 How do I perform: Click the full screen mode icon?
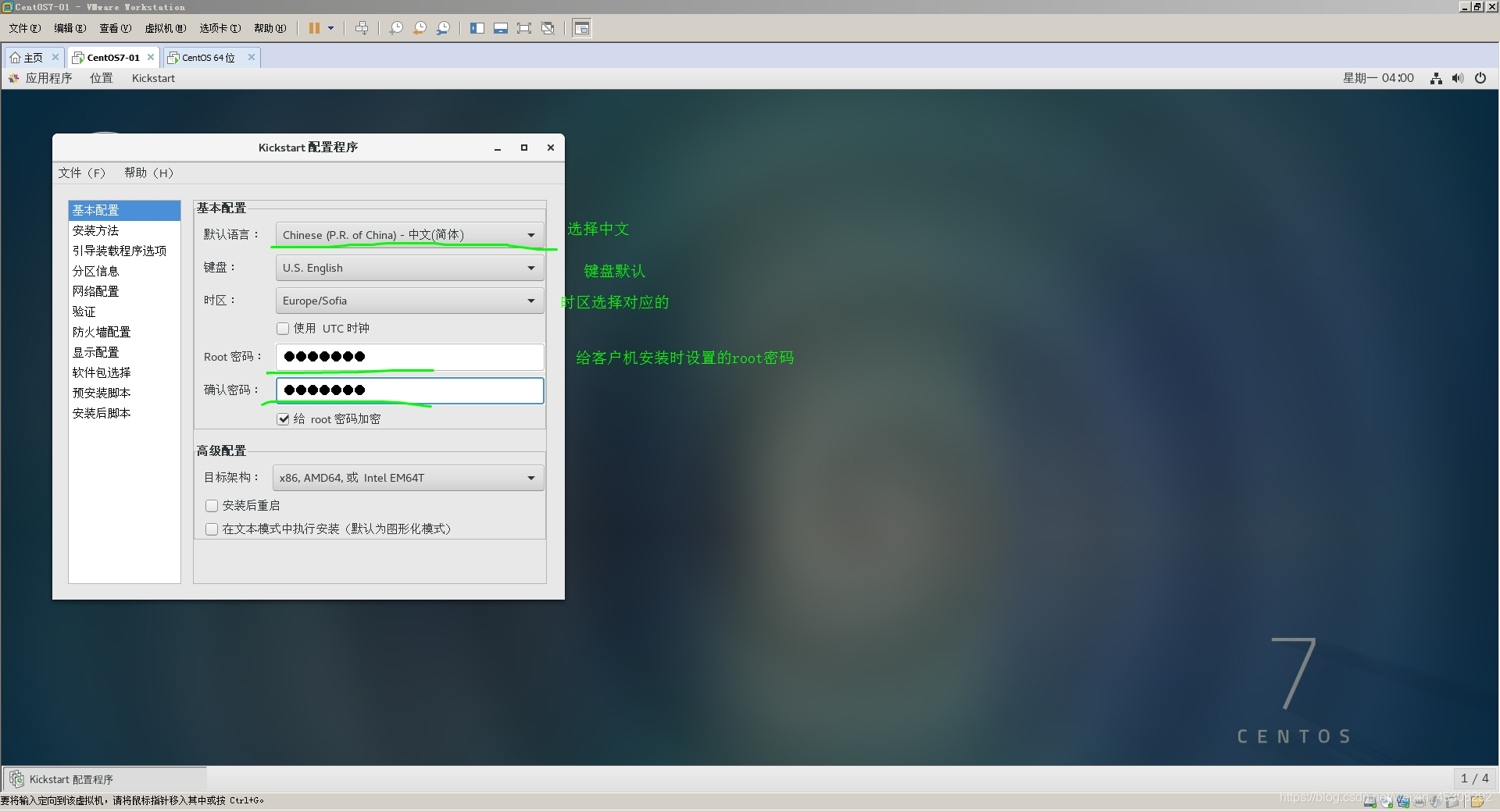point(524,28)
